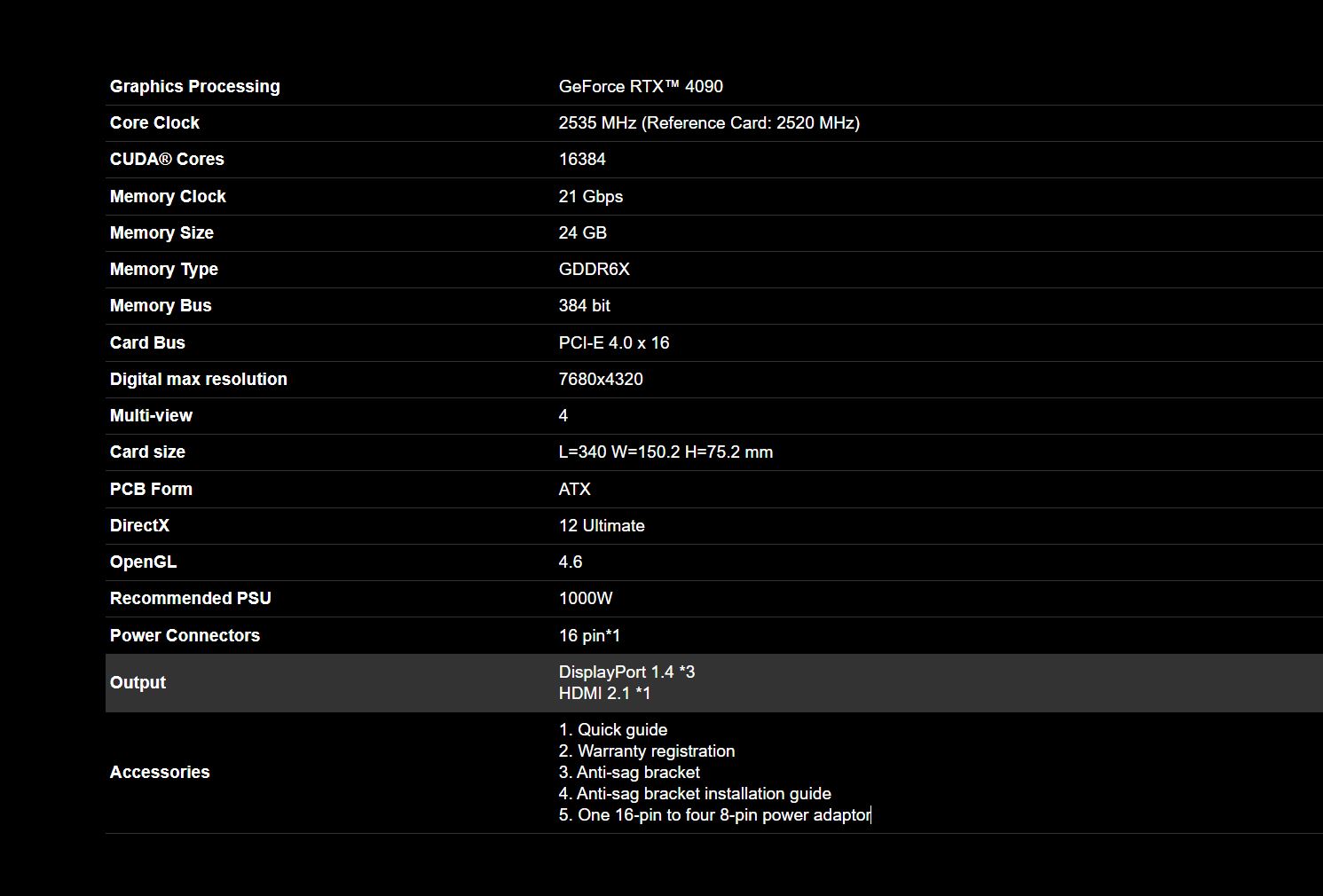The image size is (1323, 896).
Task: Select the Multi-view value '4'
Action: (563, 415)
